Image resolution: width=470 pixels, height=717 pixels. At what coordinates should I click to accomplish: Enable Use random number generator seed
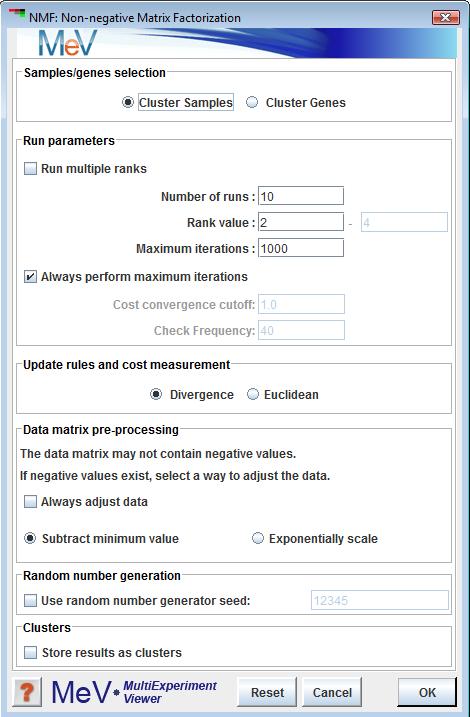tap(31, 600)
